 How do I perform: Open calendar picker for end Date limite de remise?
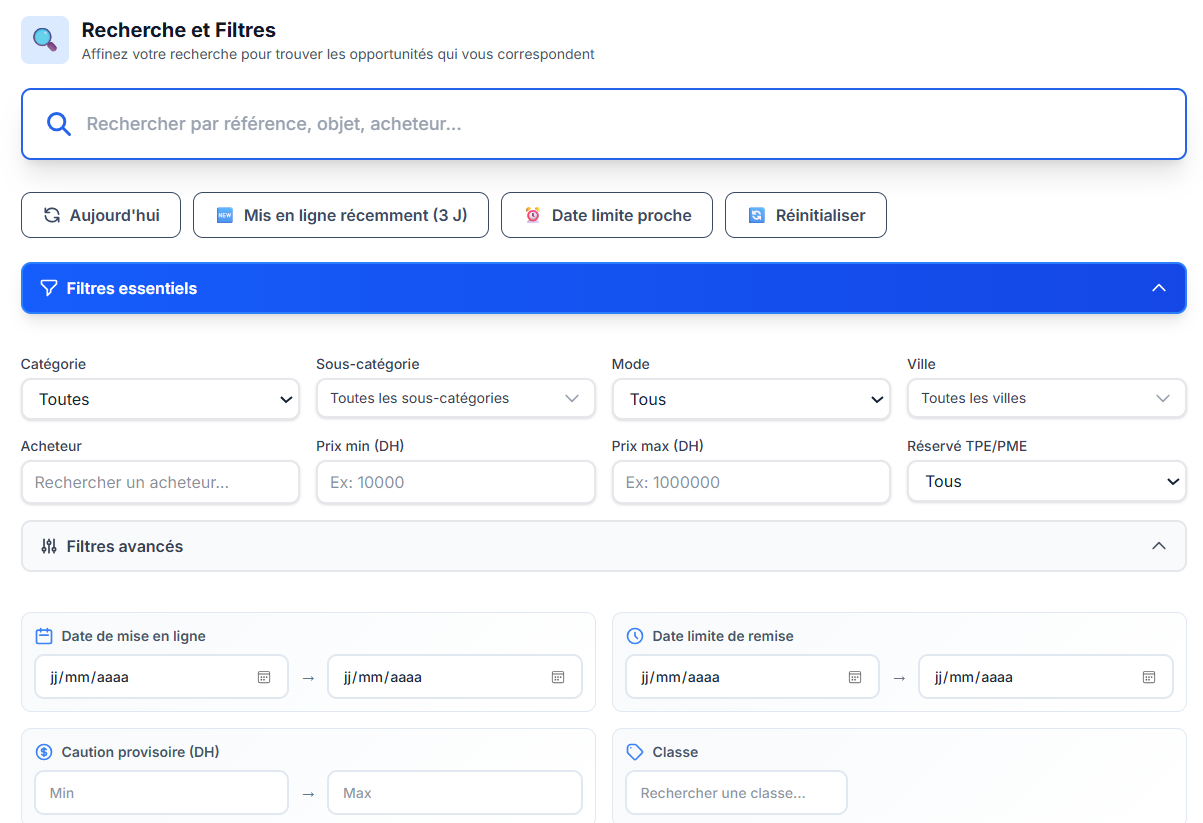(1149, 677)
